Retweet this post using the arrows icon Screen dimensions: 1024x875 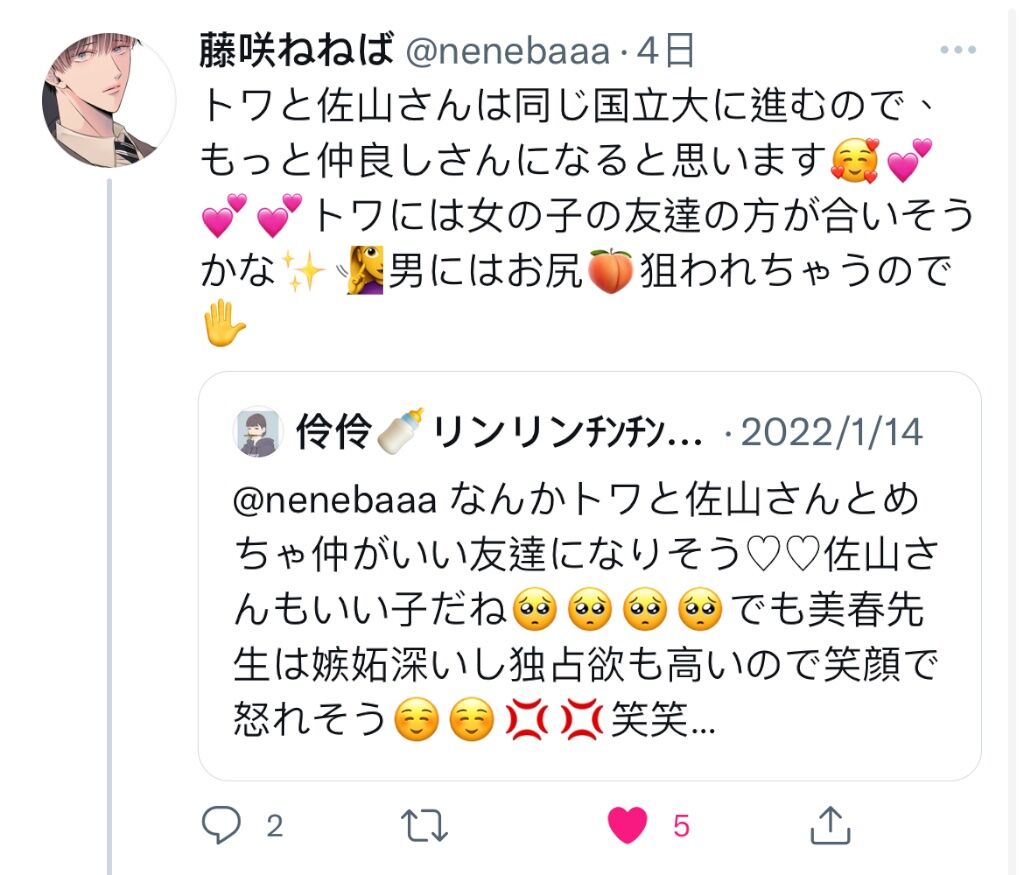click(424, 826)
